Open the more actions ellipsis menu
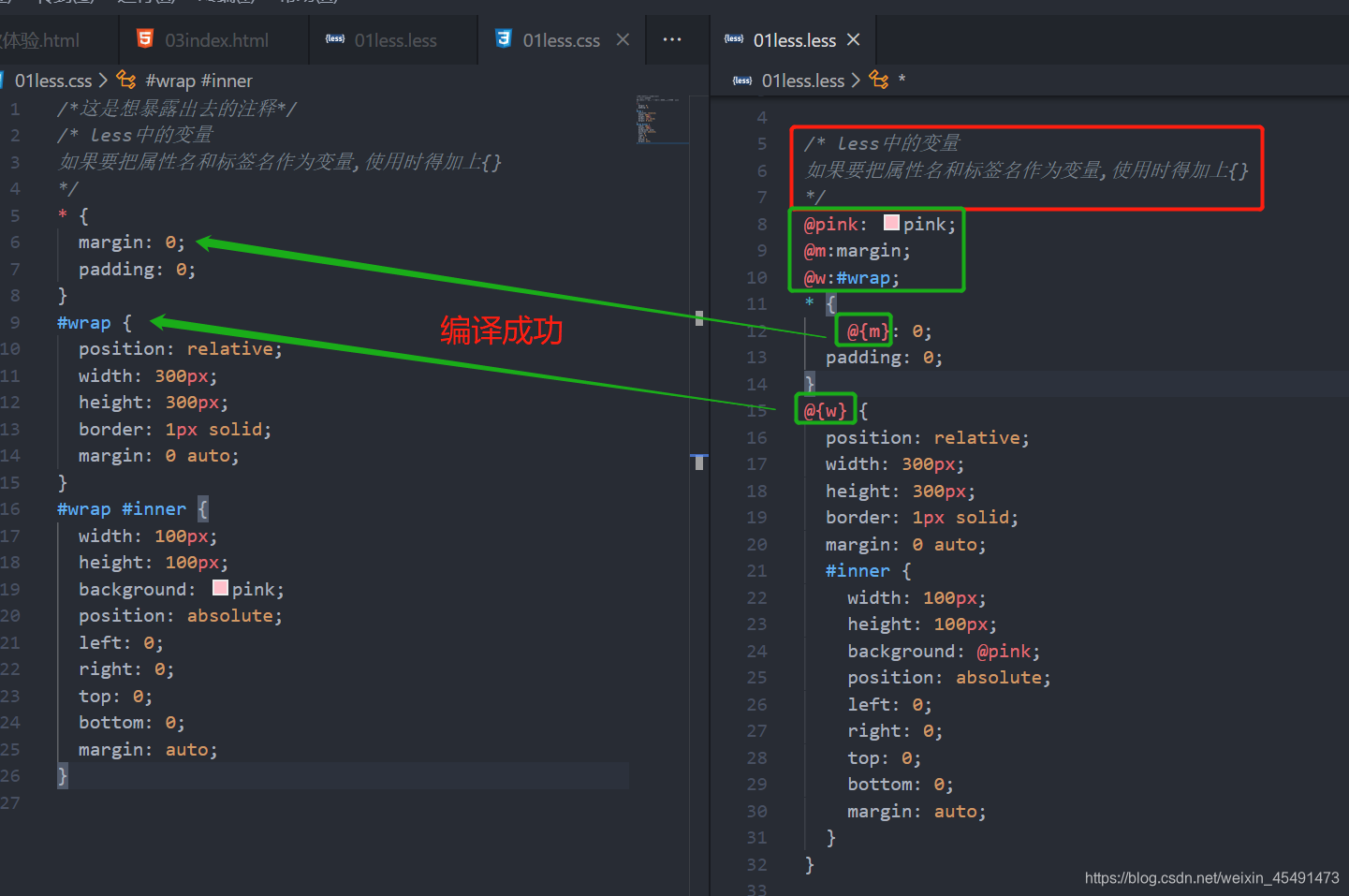 (x=672, y=39)
